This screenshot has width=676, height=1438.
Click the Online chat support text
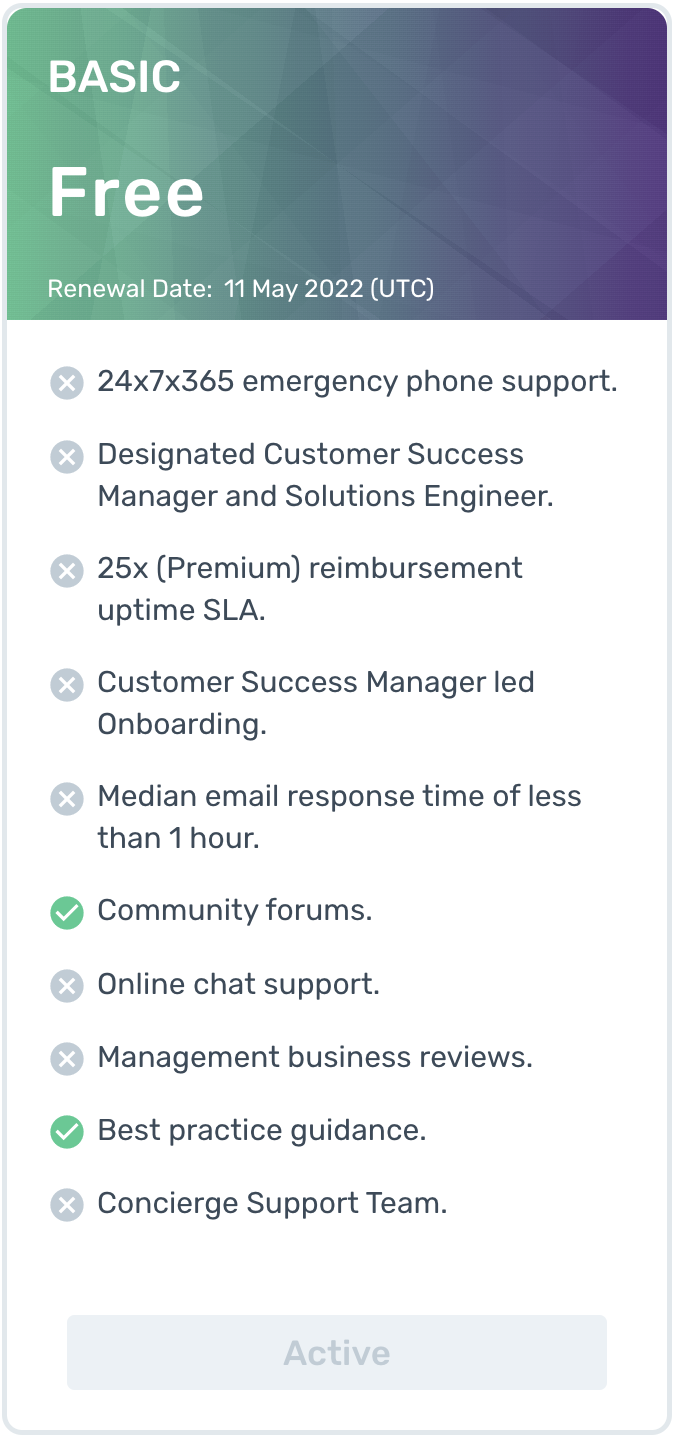(x=239, y=985)
